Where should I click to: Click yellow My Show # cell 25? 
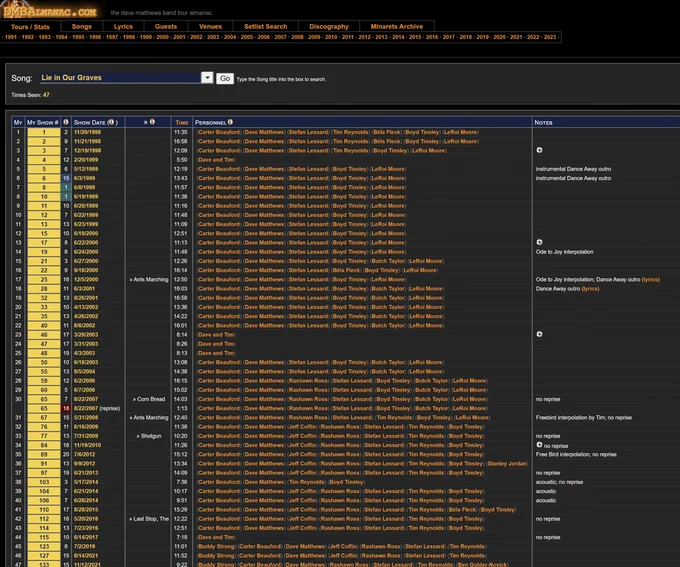[x=44, y=279]
